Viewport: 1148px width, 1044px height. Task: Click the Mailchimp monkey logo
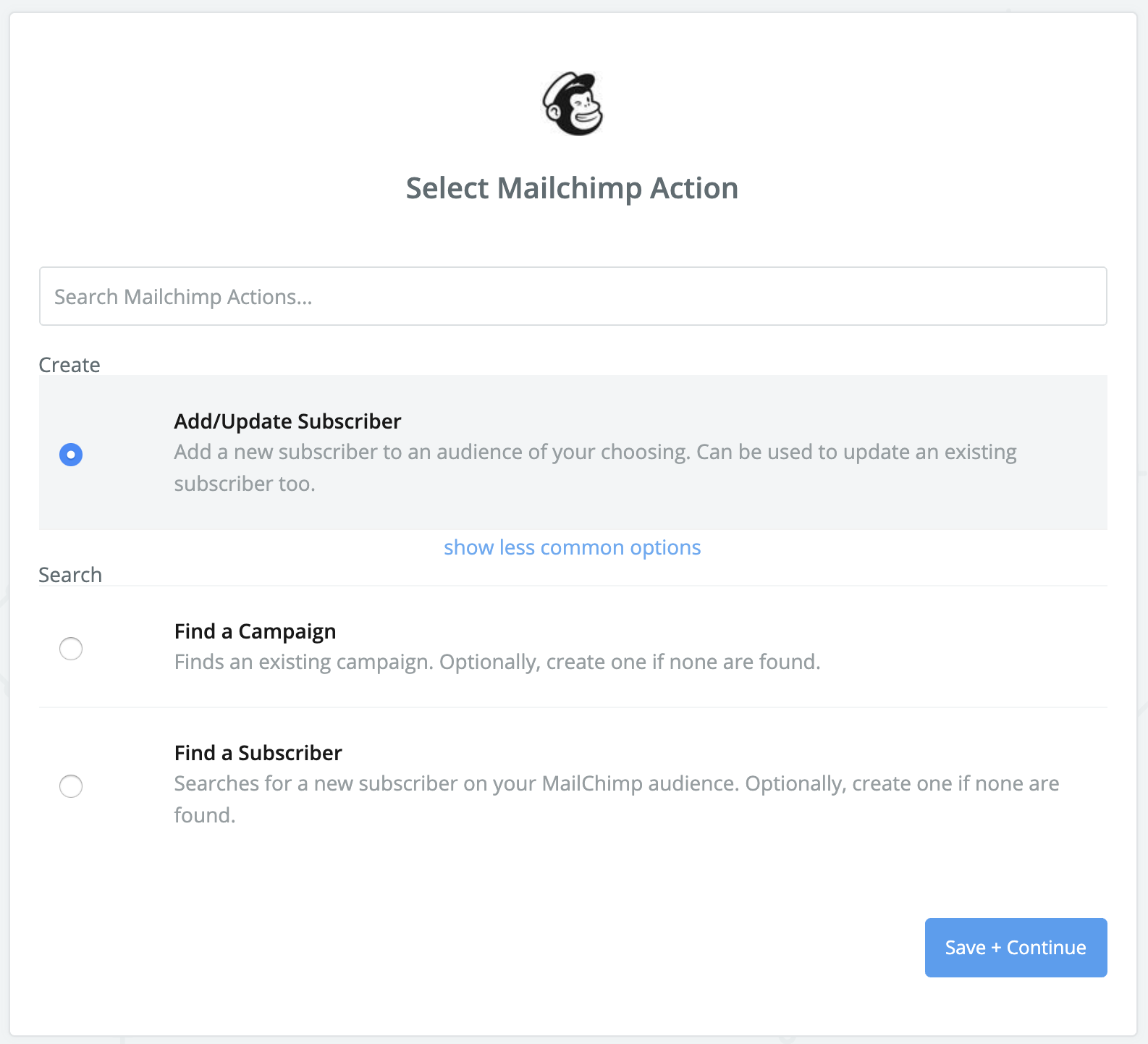(573, 104)
